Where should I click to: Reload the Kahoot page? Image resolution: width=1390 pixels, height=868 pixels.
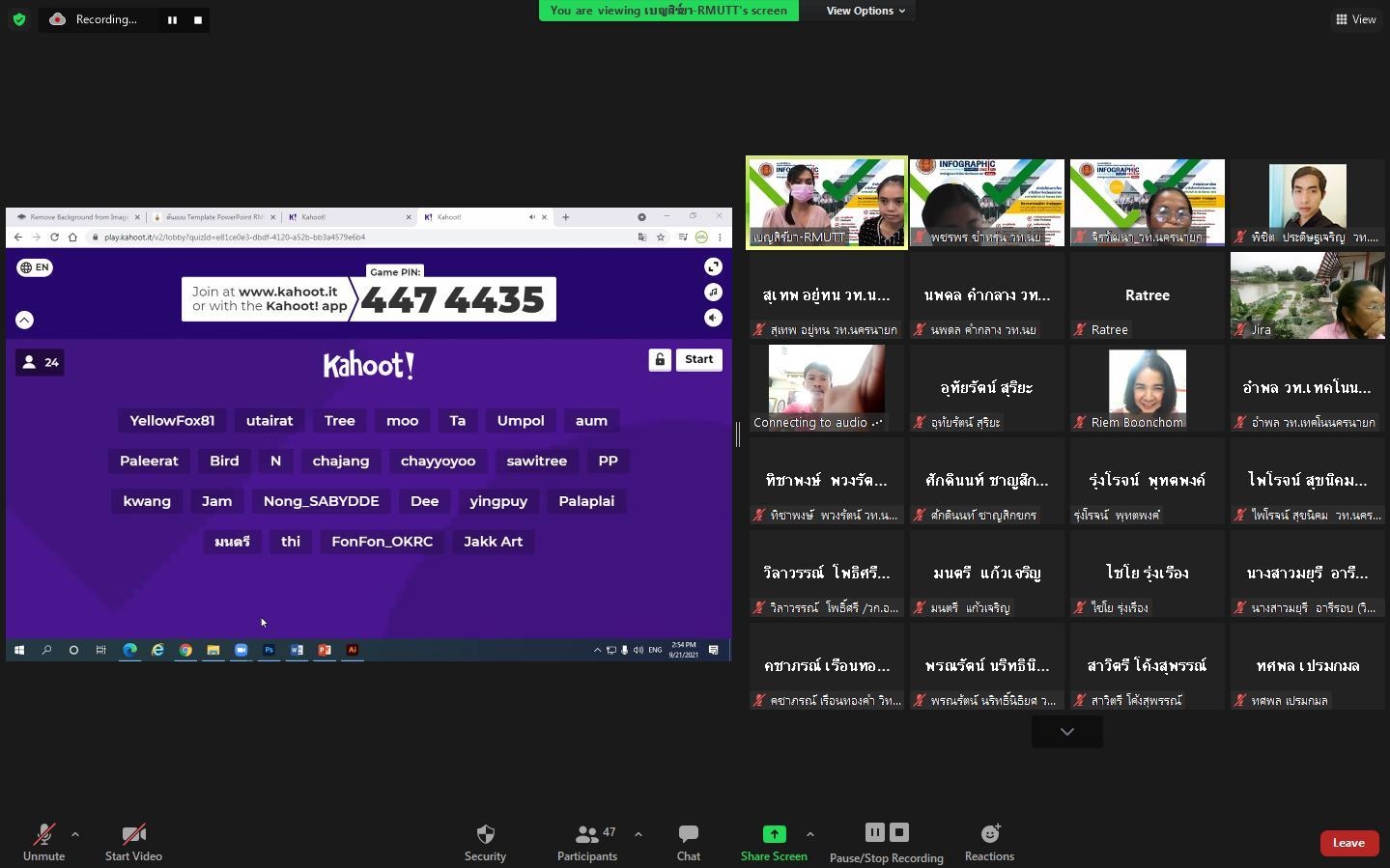54,238
